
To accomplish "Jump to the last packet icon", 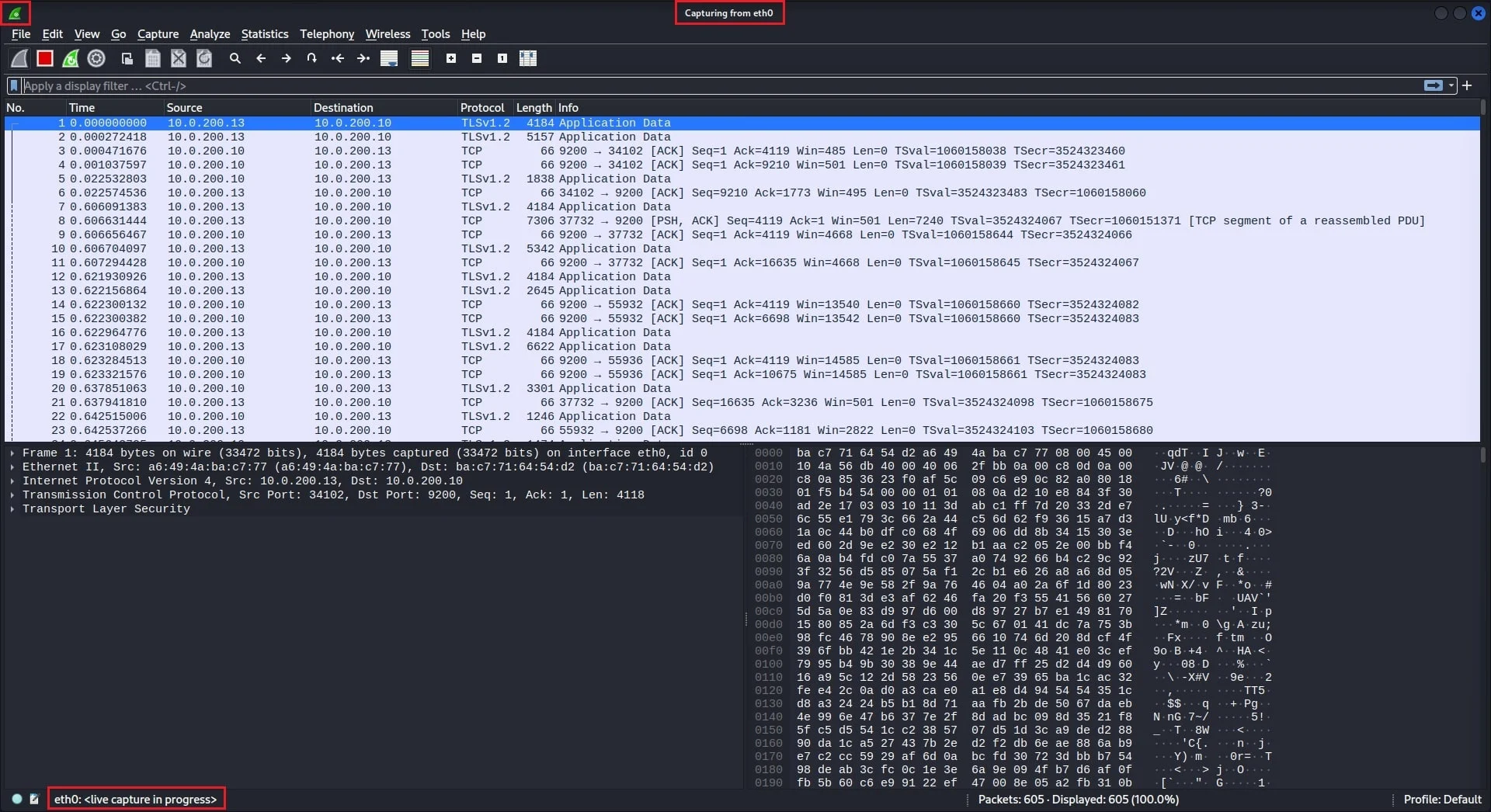I will point(363,58).
